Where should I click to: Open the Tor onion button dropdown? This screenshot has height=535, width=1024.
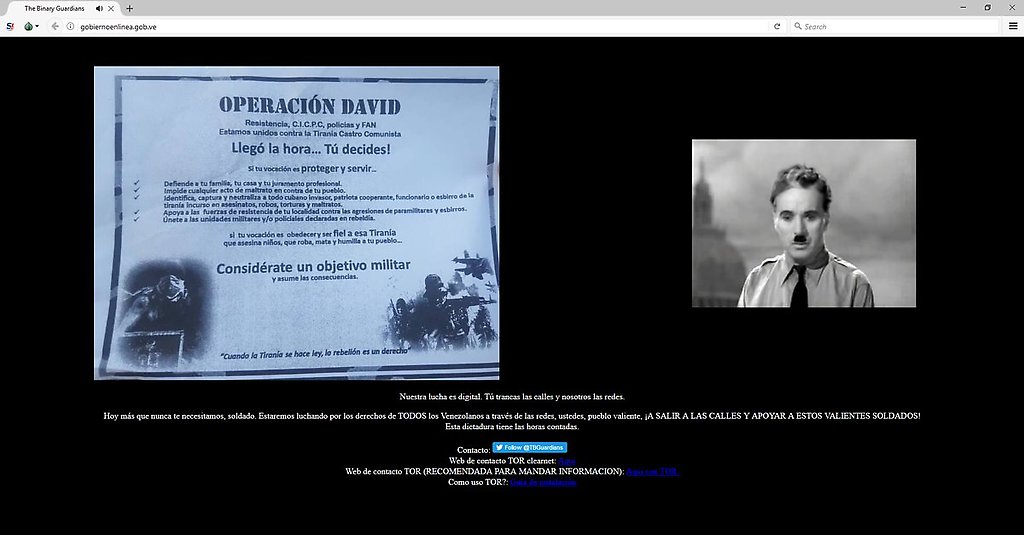[31, 26]
